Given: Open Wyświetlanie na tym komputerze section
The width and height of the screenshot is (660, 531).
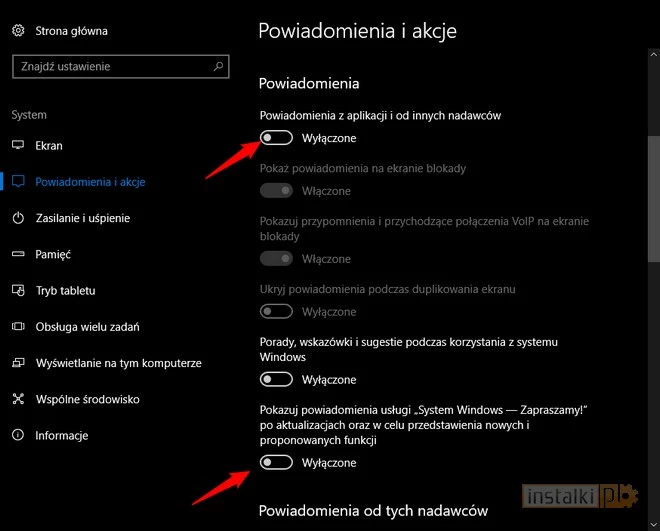Looking at the screenshot, I should click(118, 363).
